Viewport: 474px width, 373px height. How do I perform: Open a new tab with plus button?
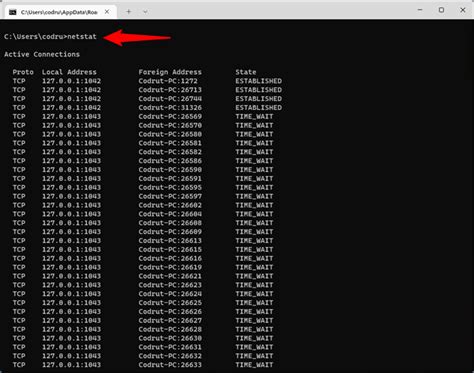(x=128, y=12)
